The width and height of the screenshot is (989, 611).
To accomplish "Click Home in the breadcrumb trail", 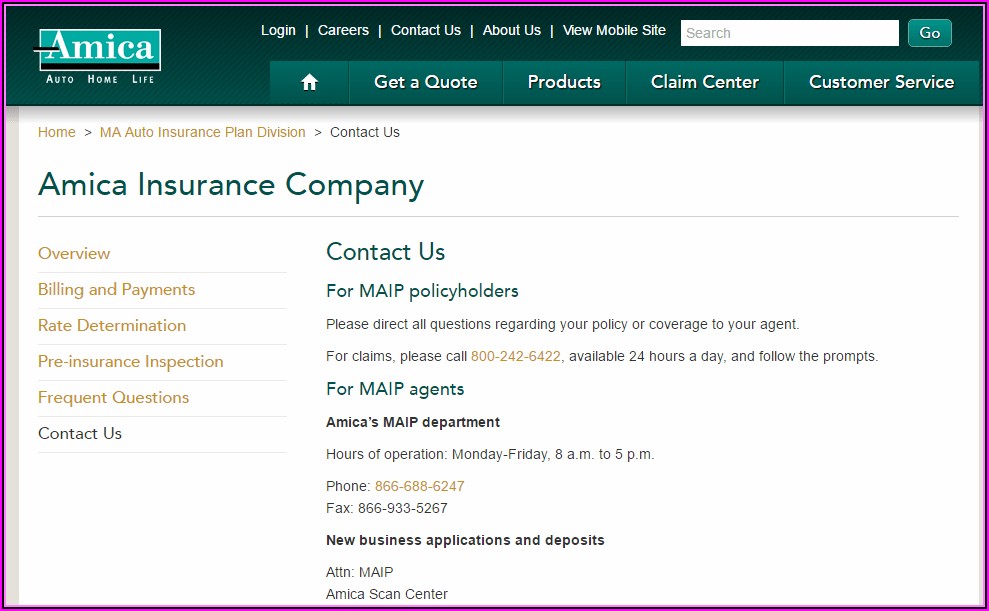I will [57, 132].
